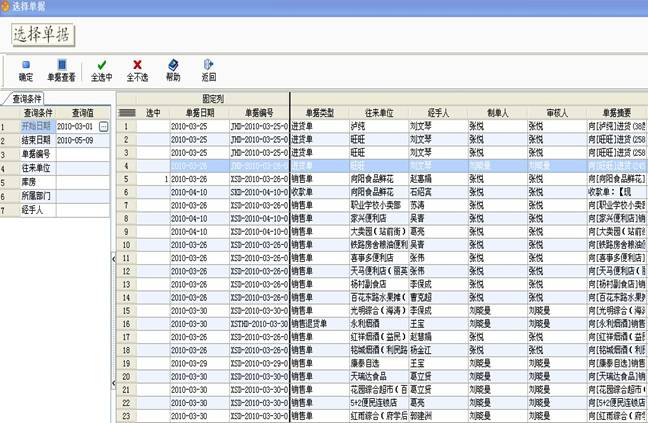Viewport: 648px width, 423px height.
Task: Click the 往来单位 column header
Action: tap(379, 113)
